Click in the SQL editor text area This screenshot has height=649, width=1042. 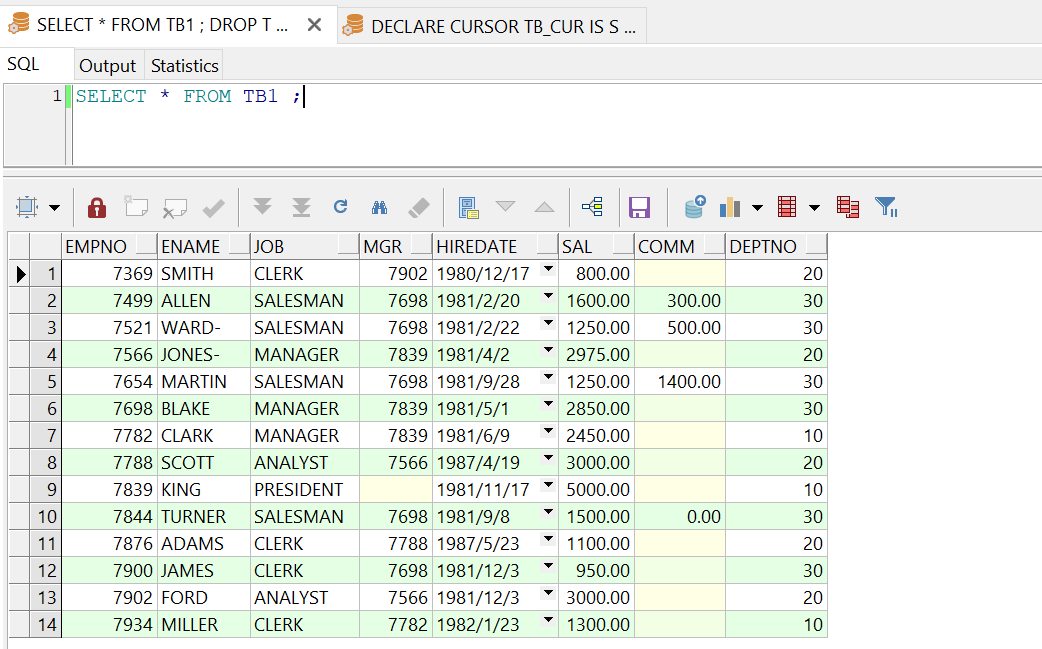tap(557, 125)
